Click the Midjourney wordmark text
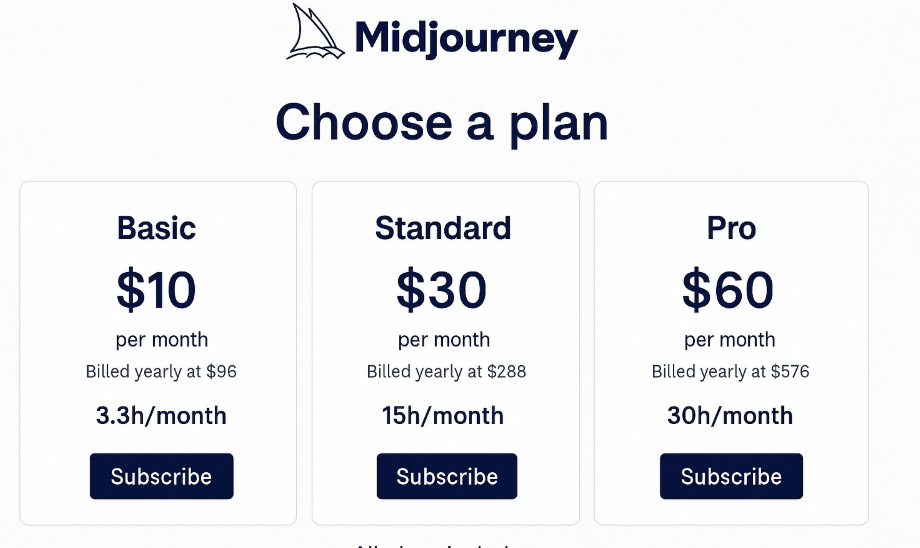The image size is (920, 548). 466,39
